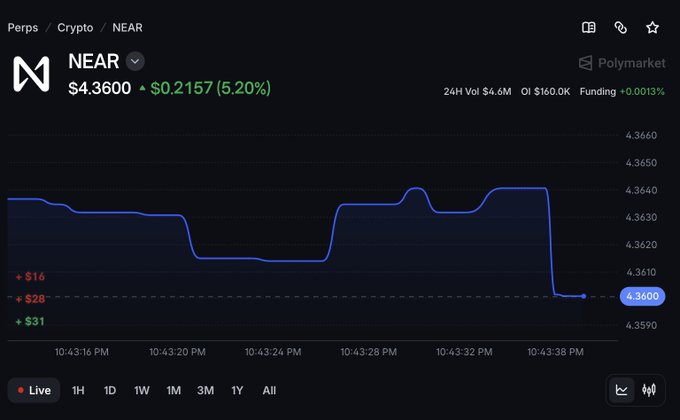680x420 pixels.
Task: Click the $4.3600 price text
Action: click(x=100, y=89)
